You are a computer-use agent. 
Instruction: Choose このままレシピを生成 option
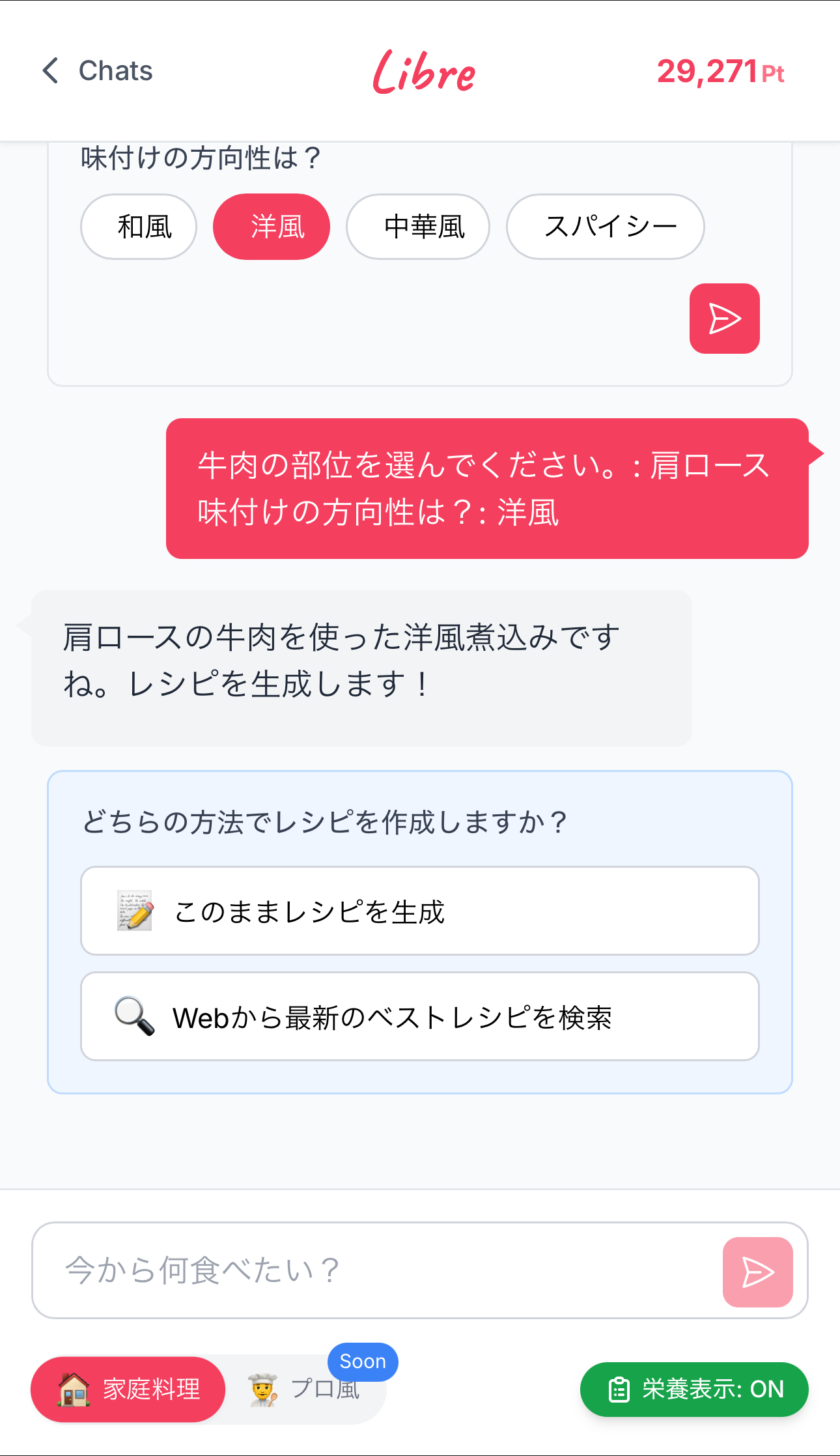tap(420, 911)
